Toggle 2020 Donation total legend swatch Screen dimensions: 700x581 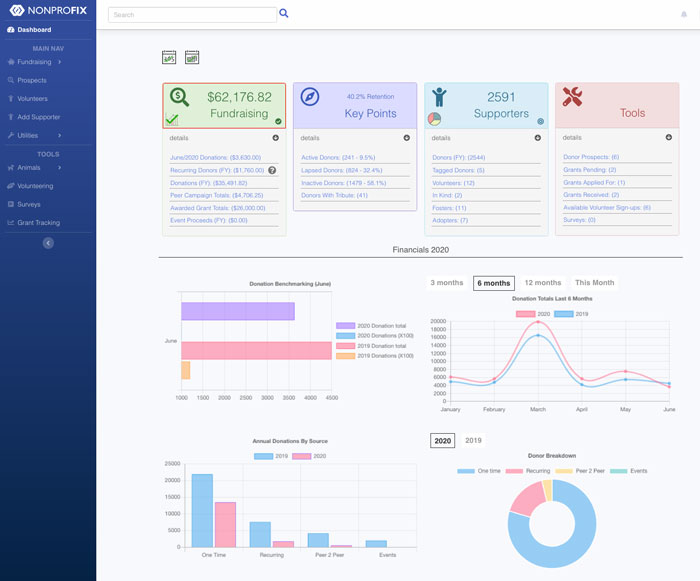(x=346, y=326)
